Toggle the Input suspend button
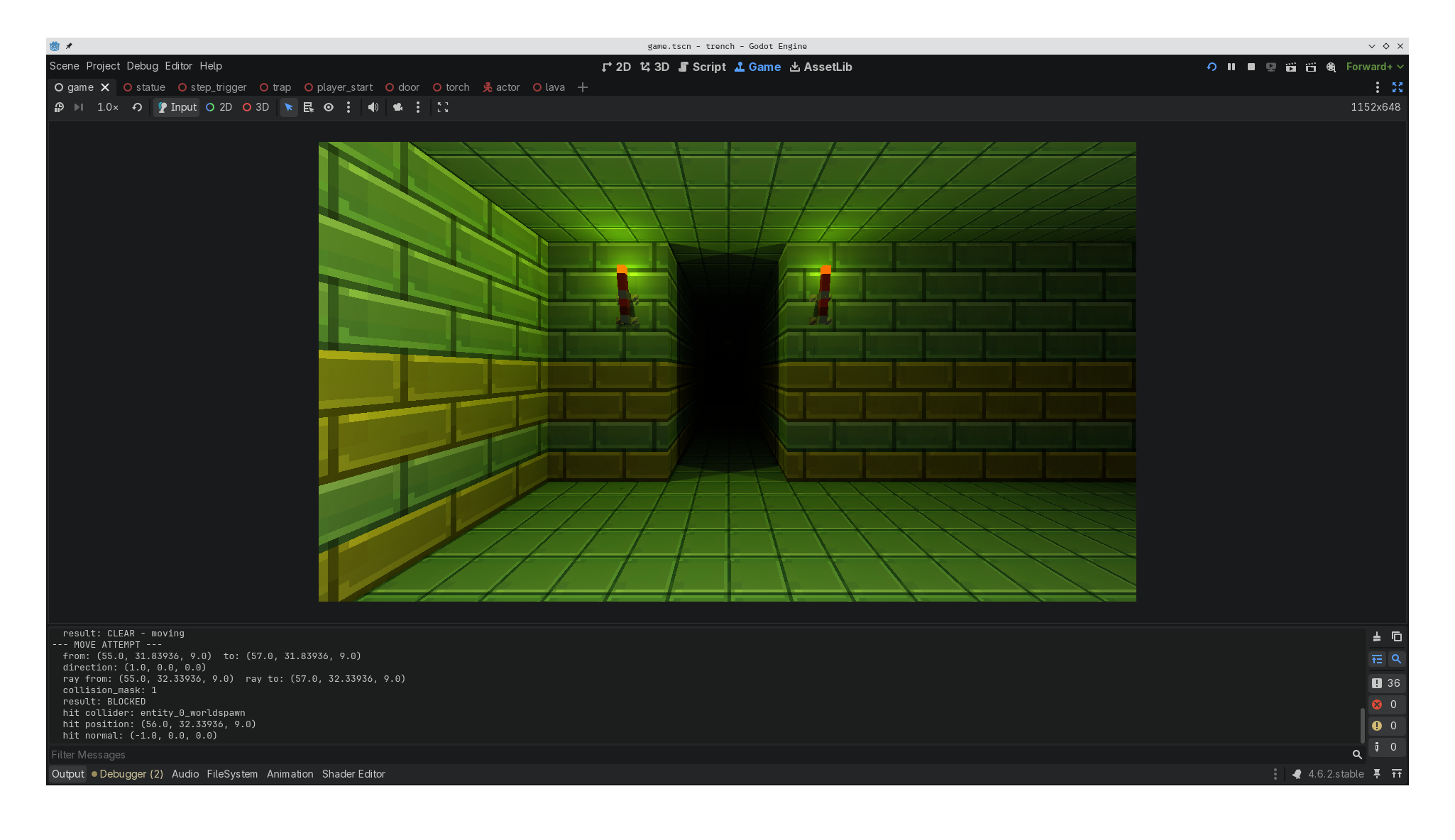The width and height of the screenshot is (1455, 840). point(177,107)
